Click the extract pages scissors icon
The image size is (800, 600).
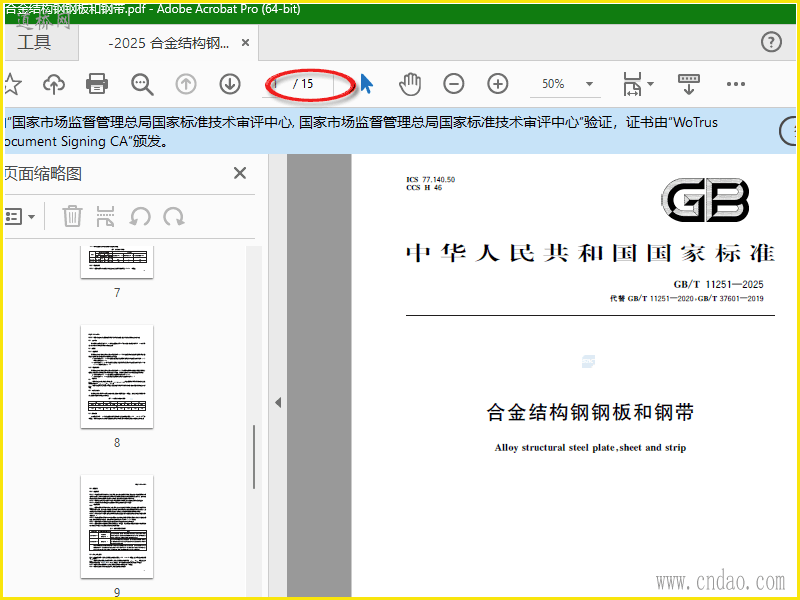point(106,216)
